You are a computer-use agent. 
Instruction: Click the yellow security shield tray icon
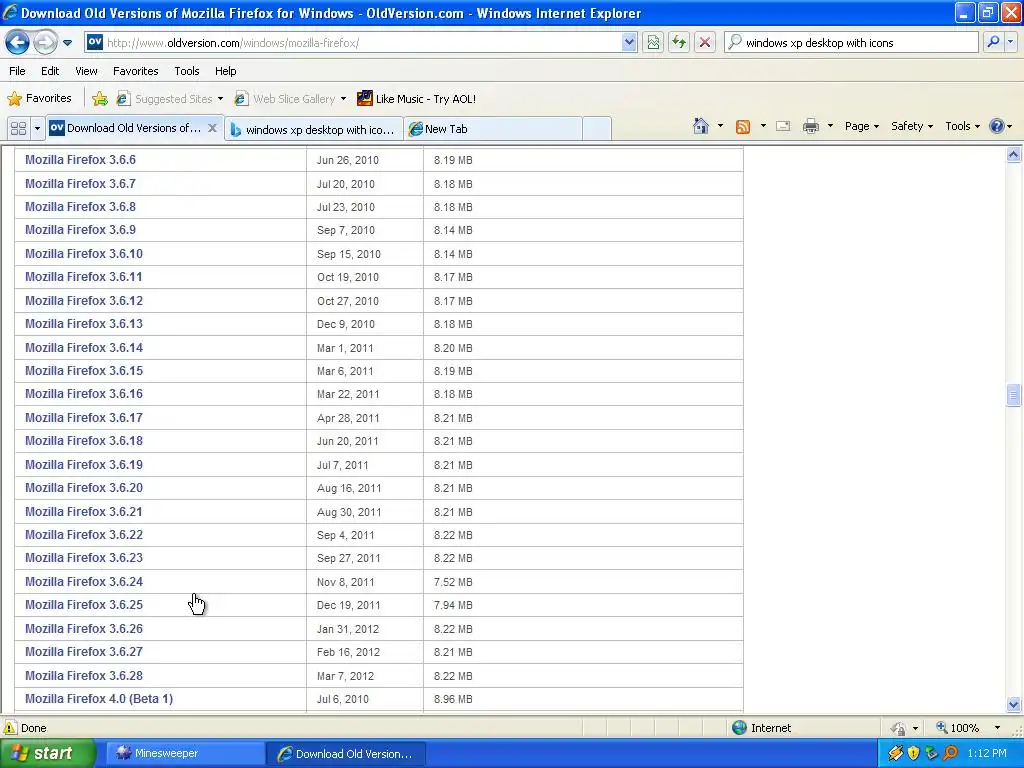(x=913, y=753)
